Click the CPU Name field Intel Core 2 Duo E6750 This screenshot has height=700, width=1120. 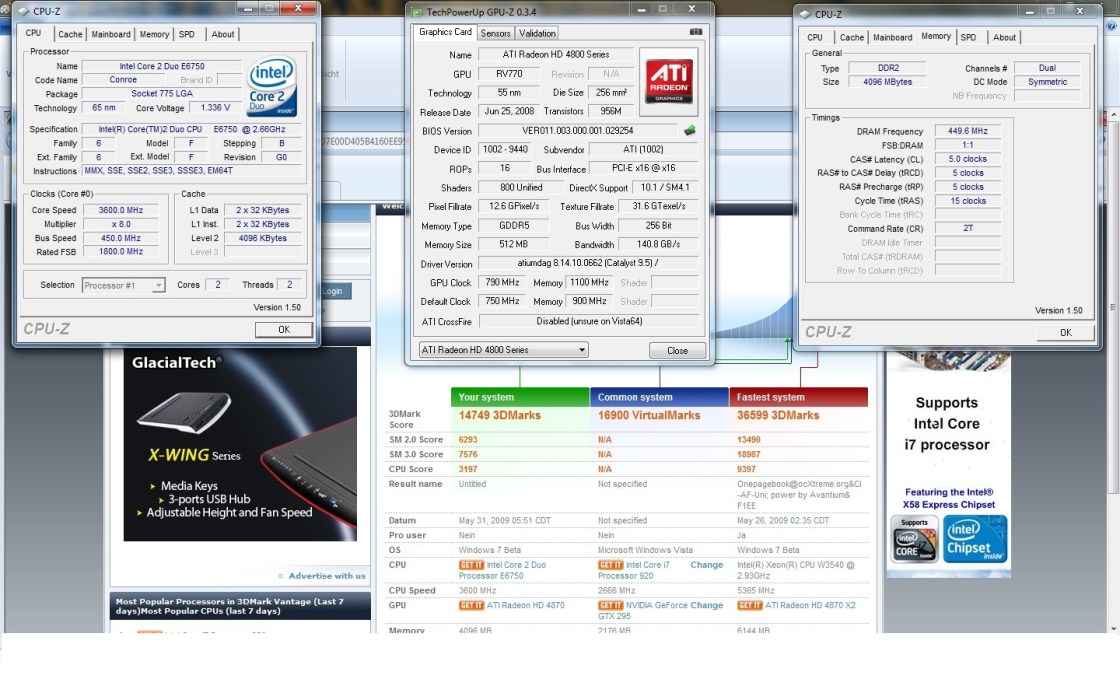pyautogui.click(x=161, y=66)
